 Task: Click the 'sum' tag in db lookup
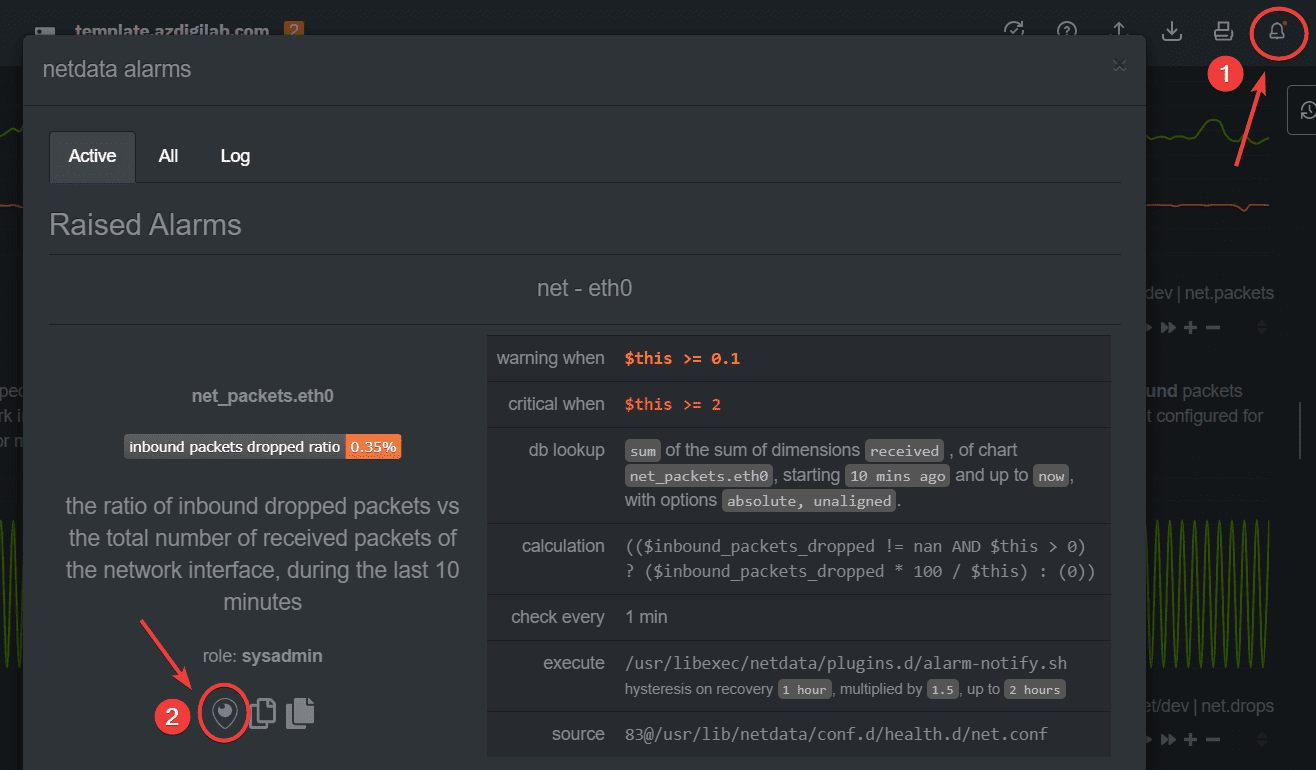click(643, 451)
